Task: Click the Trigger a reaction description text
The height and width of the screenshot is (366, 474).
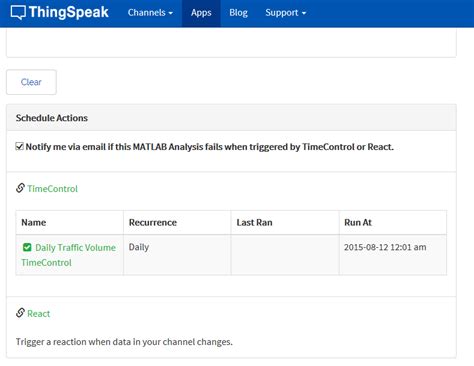Action: [x=124, y=342]
